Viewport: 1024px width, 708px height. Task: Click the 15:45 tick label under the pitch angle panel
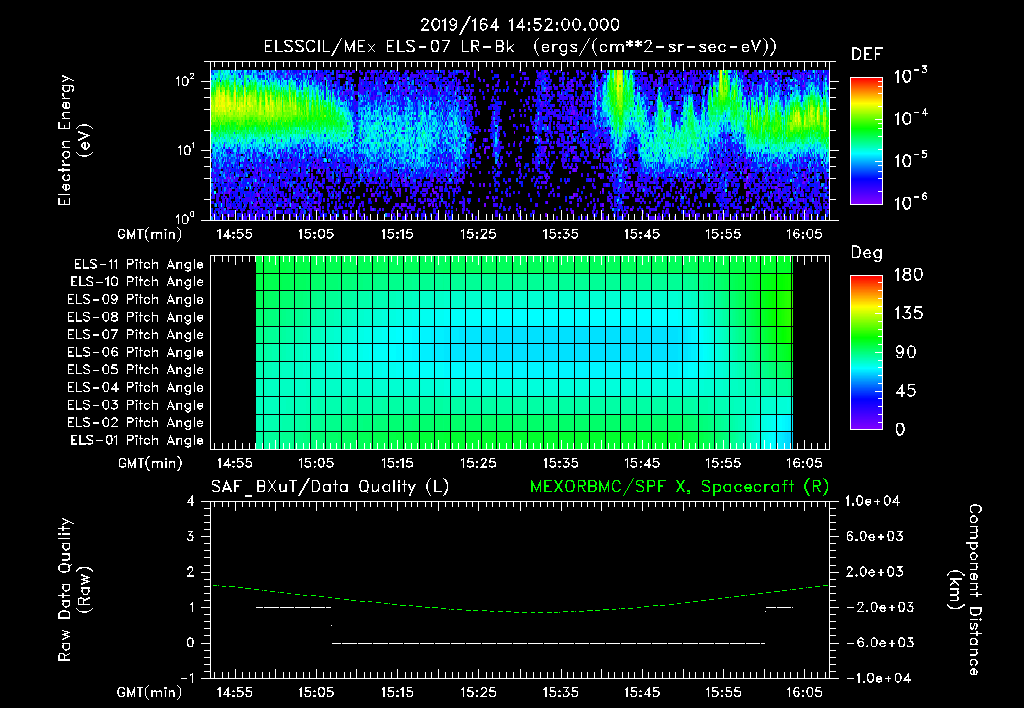point(641,463)
